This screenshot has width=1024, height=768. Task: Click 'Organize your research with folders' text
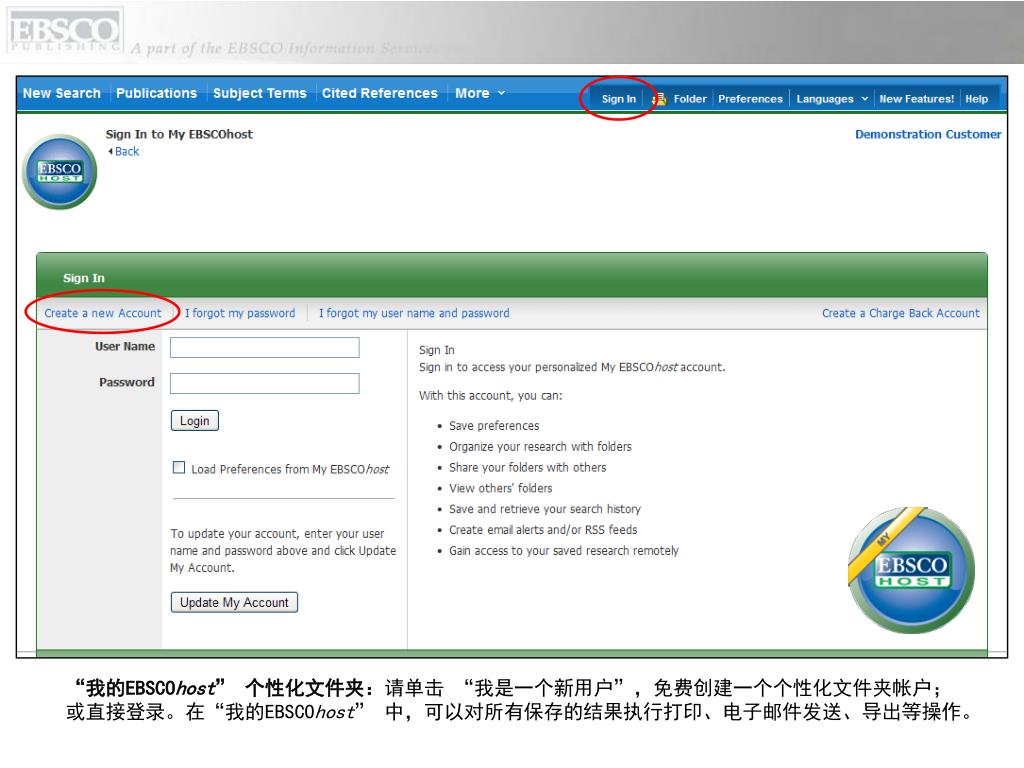coord(540,447)
